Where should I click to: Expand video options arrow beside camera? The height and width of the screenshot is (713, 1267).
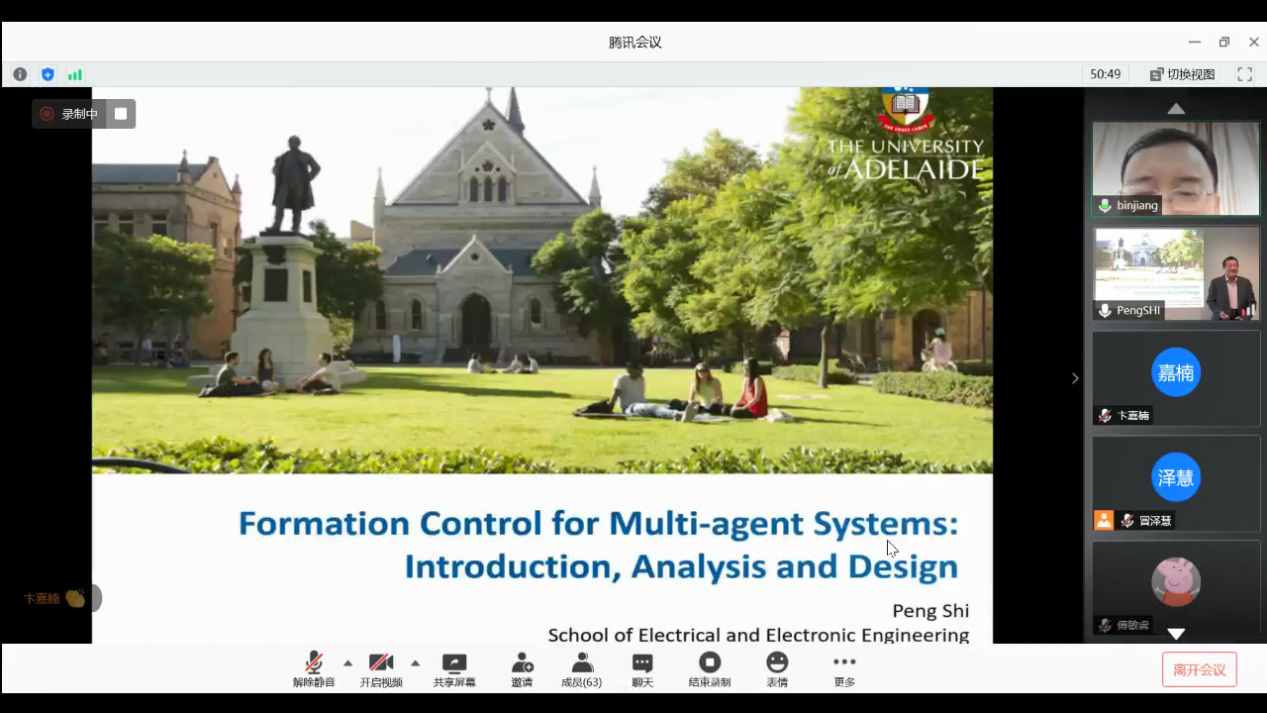pyautogui.click(x=415, y=663)
